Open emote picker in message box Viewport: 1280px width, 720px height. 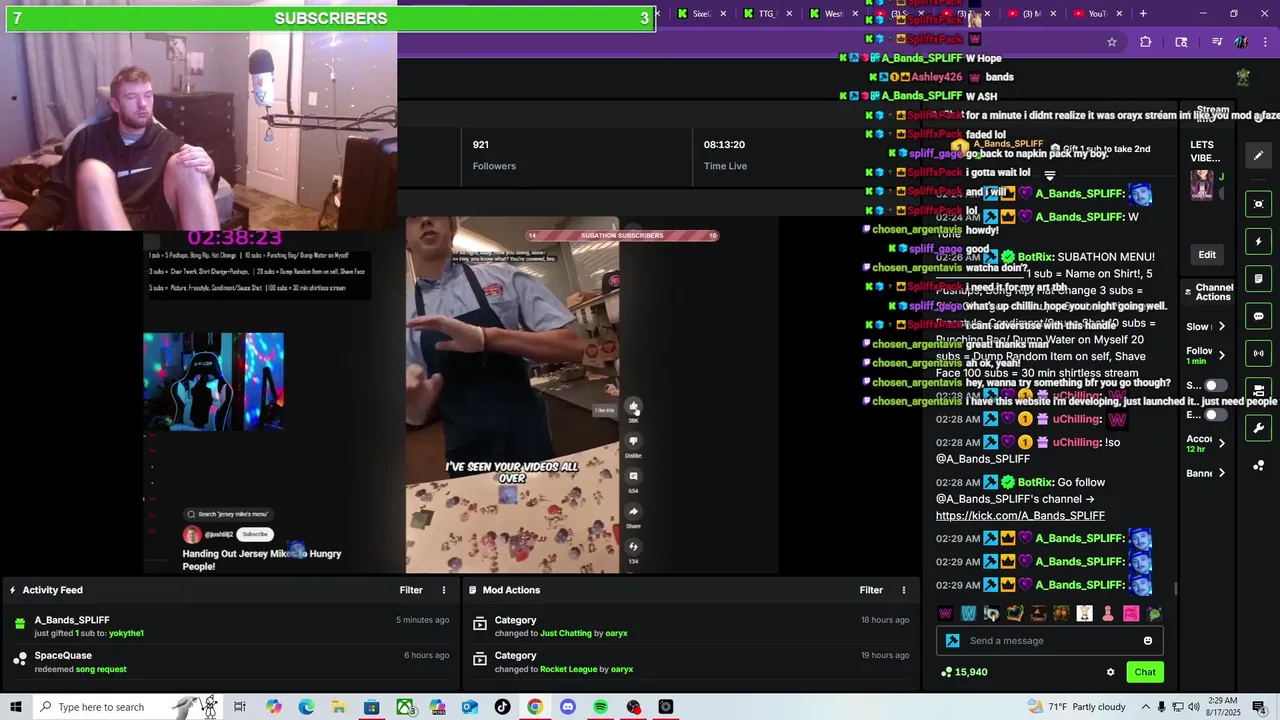click(x=1148, y=641)
